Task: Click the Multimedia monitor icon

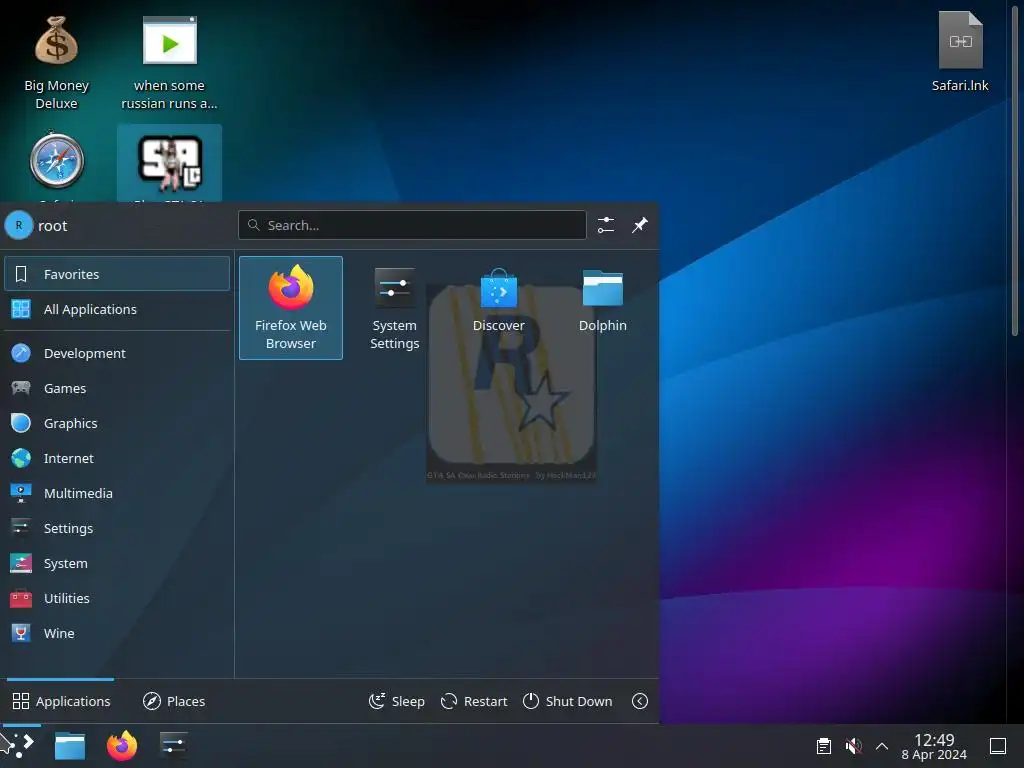Action: 21,493
